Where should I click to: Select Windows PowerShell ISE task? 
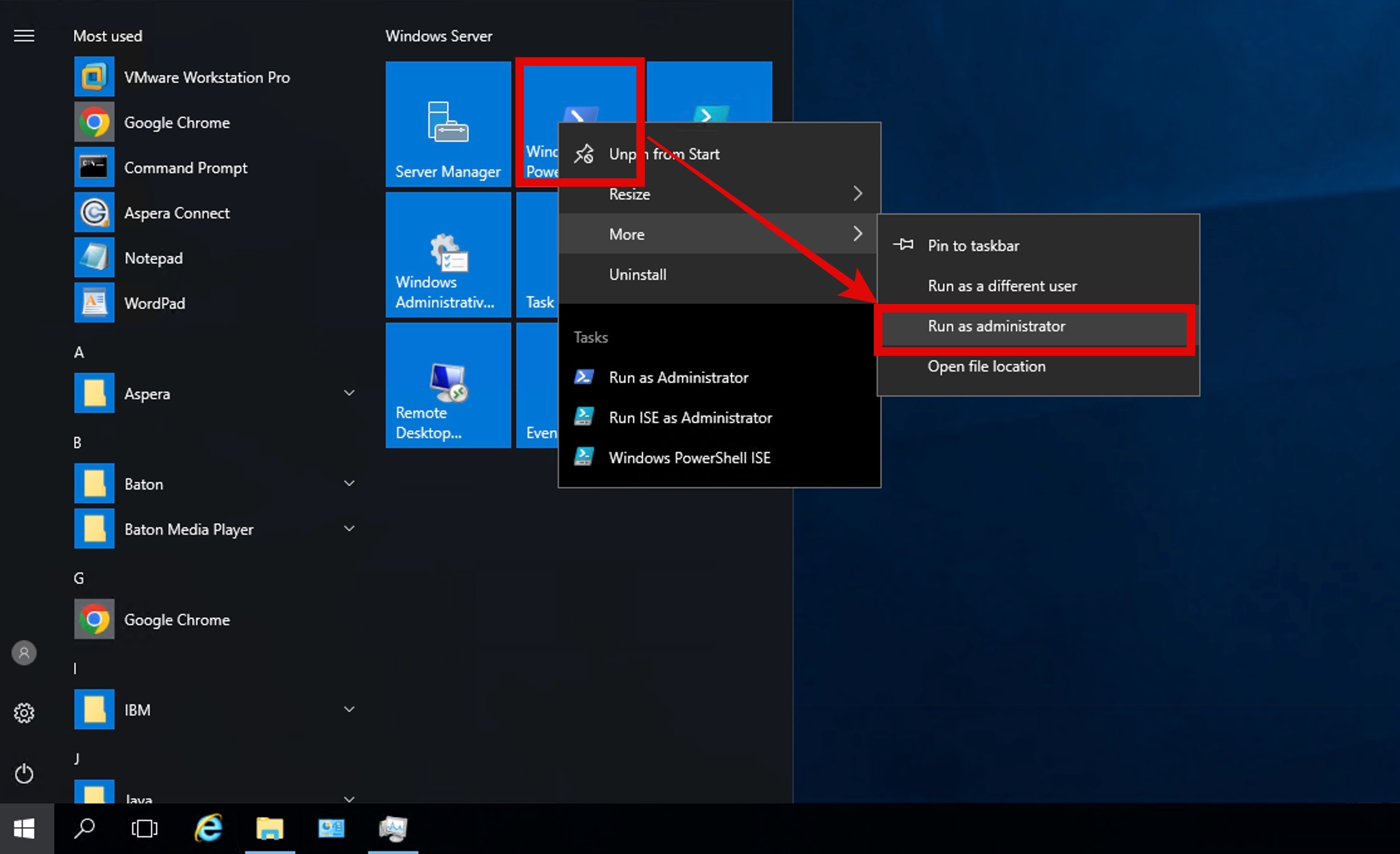[x=719, y=458]
